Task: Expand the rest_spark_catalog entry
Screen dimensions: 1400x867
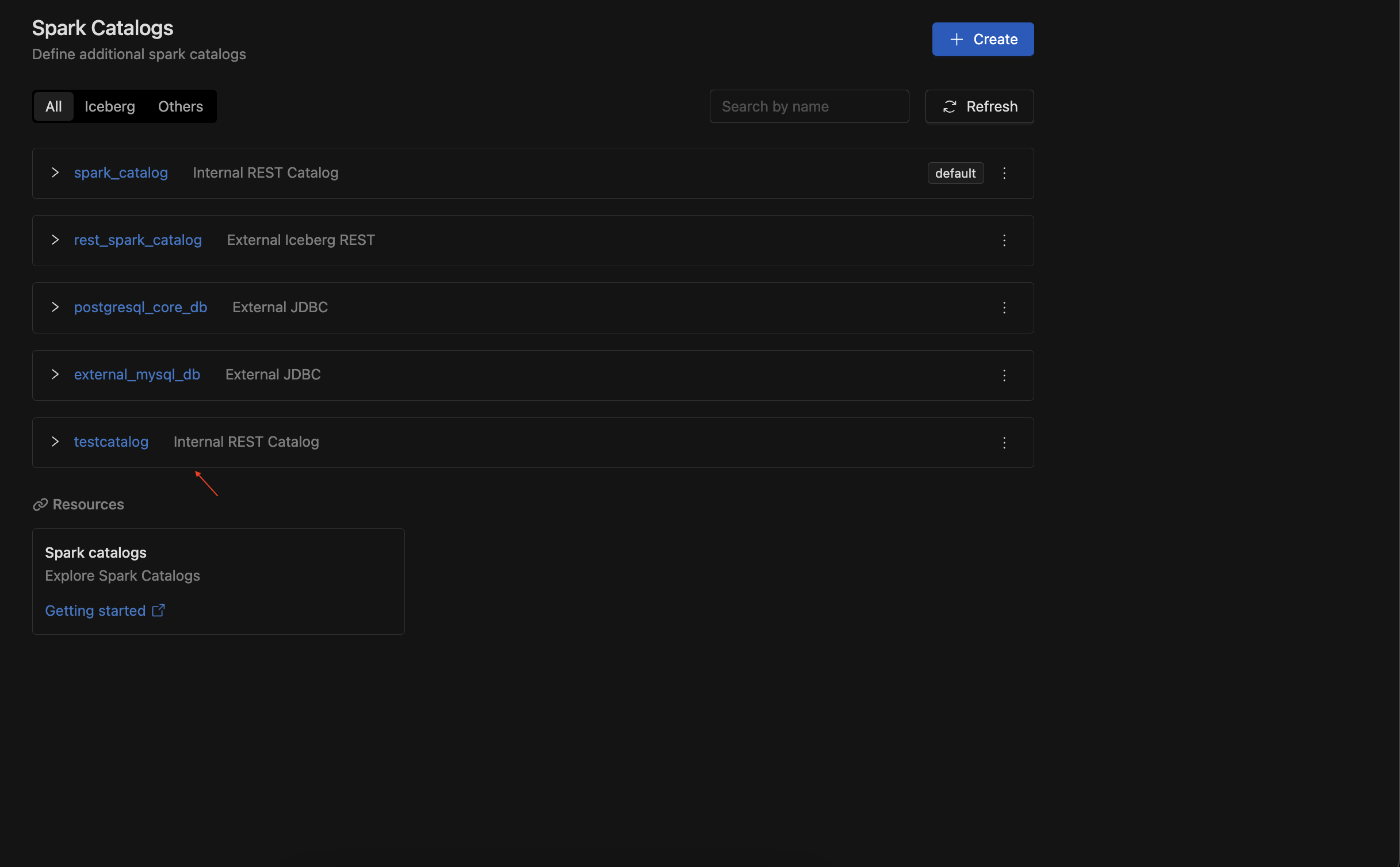Action: [55, 240]
